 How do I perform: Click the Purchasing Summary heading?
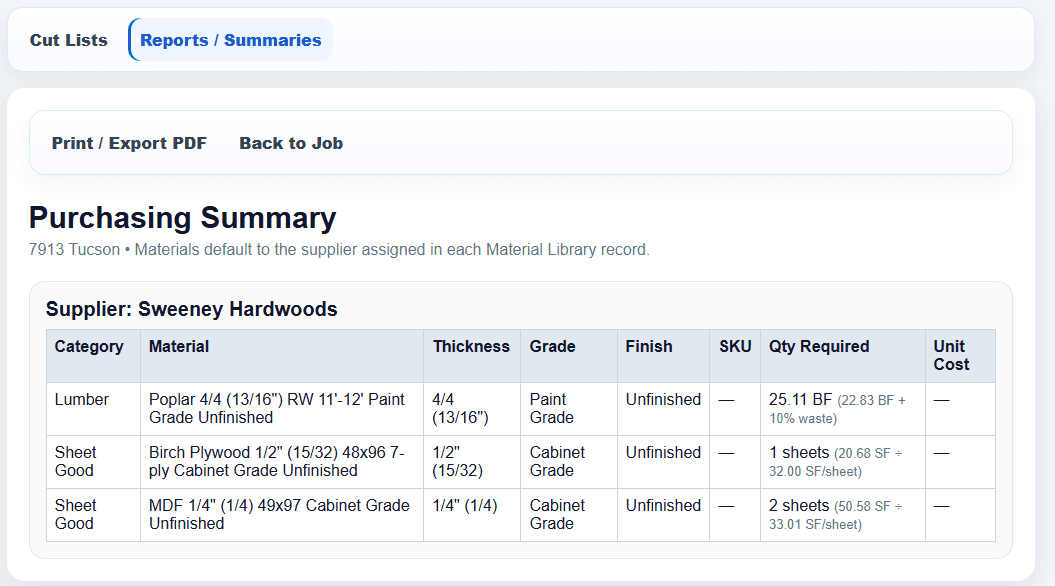point(182,218)
